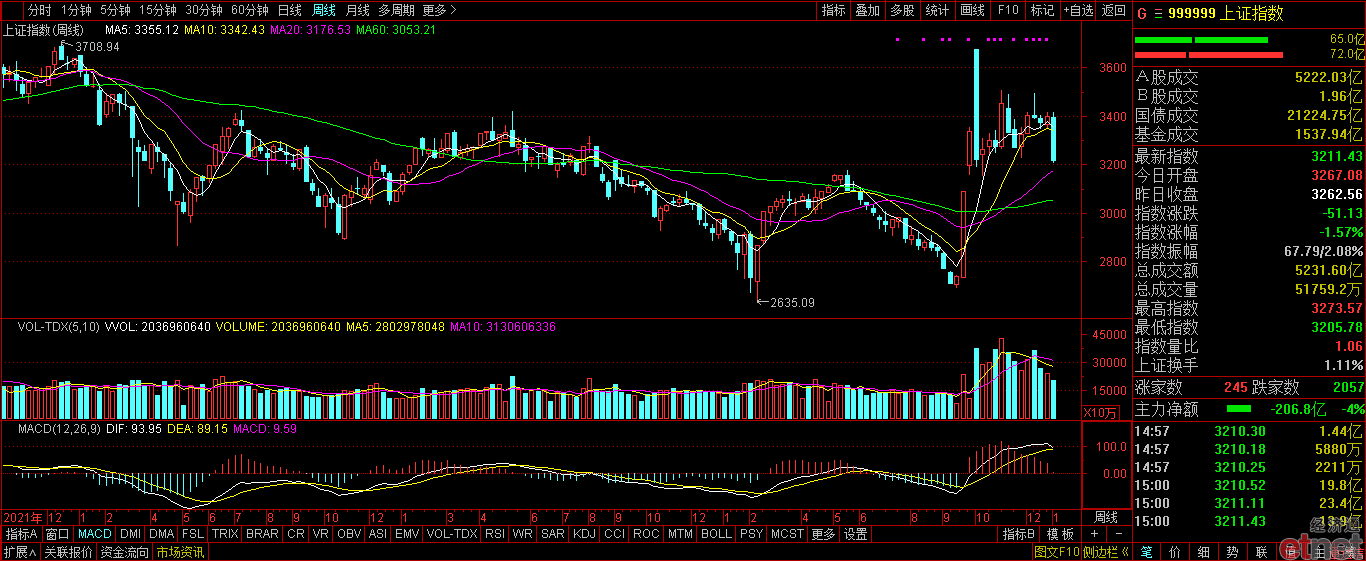The width and height of the screenshot is (1366, 561).
Task: Select the TRIX indicator tab
Action: point(225,534)
